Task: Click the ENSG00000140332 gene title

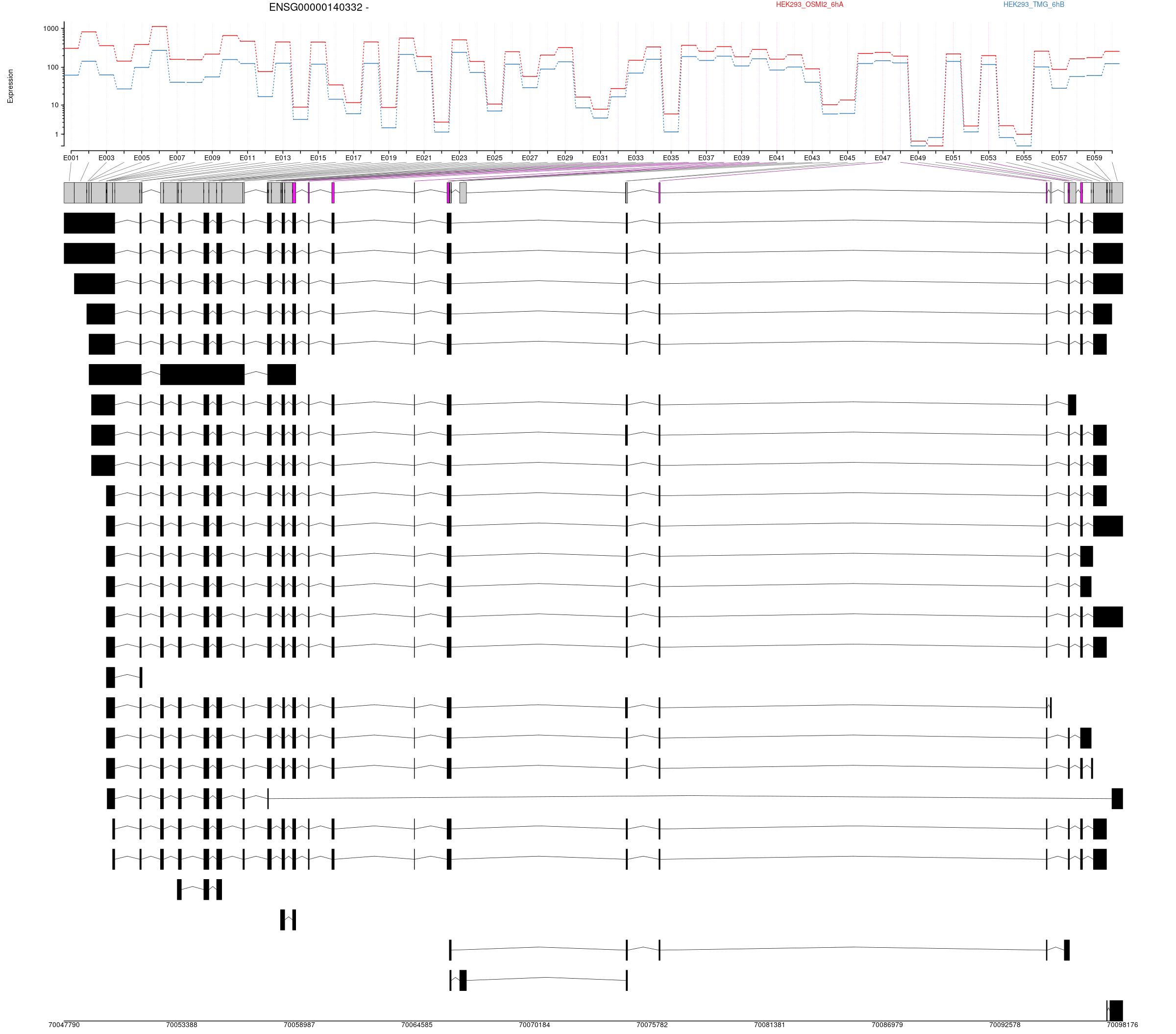Action: point(318,7)
